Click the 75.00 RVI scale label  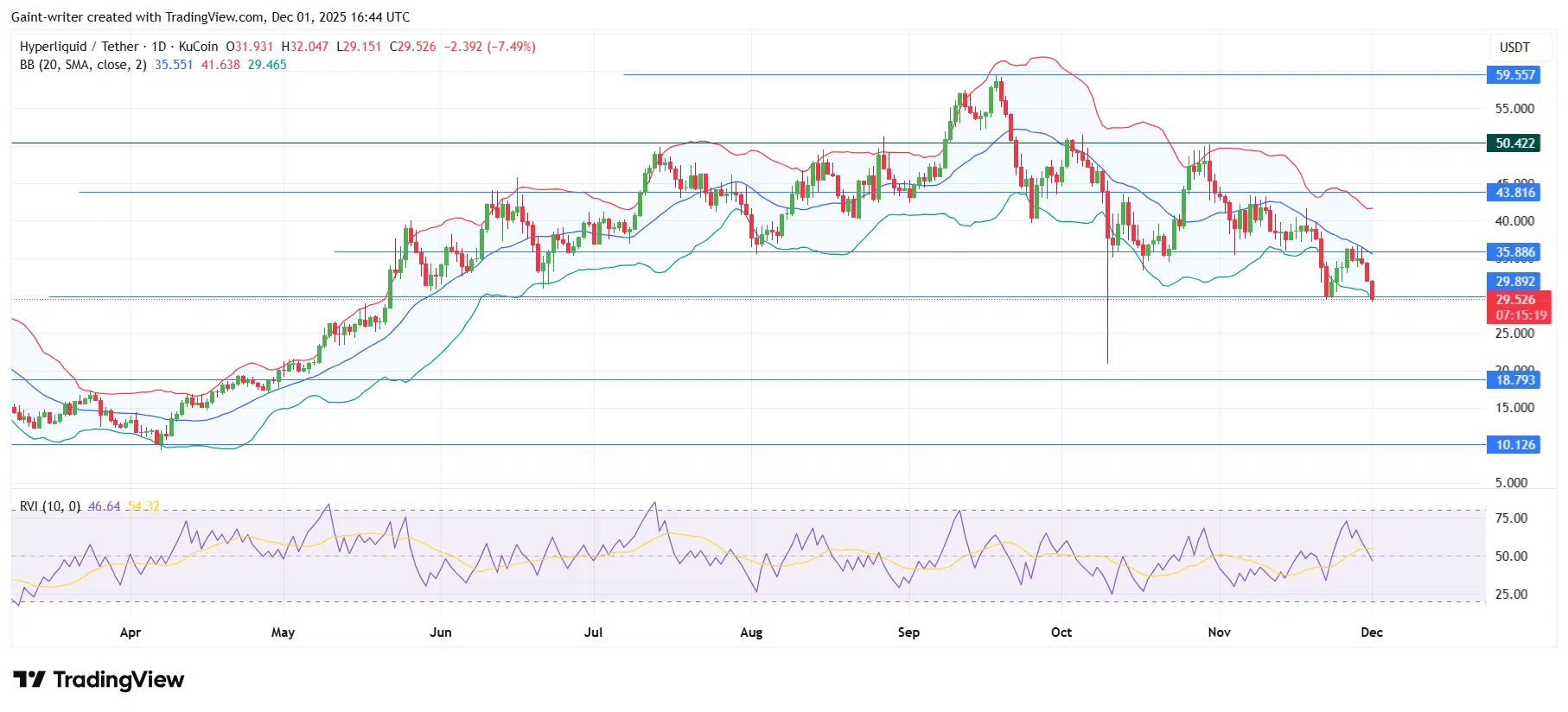pyautogui.click(x=1511, y=518)
